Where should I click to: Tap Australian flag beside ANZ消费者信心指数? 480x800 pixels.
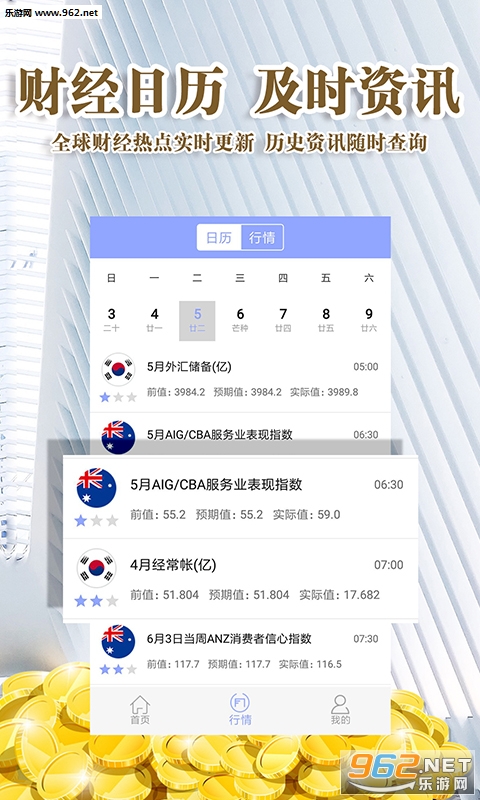pyautogui.click(x=118, y=641)
